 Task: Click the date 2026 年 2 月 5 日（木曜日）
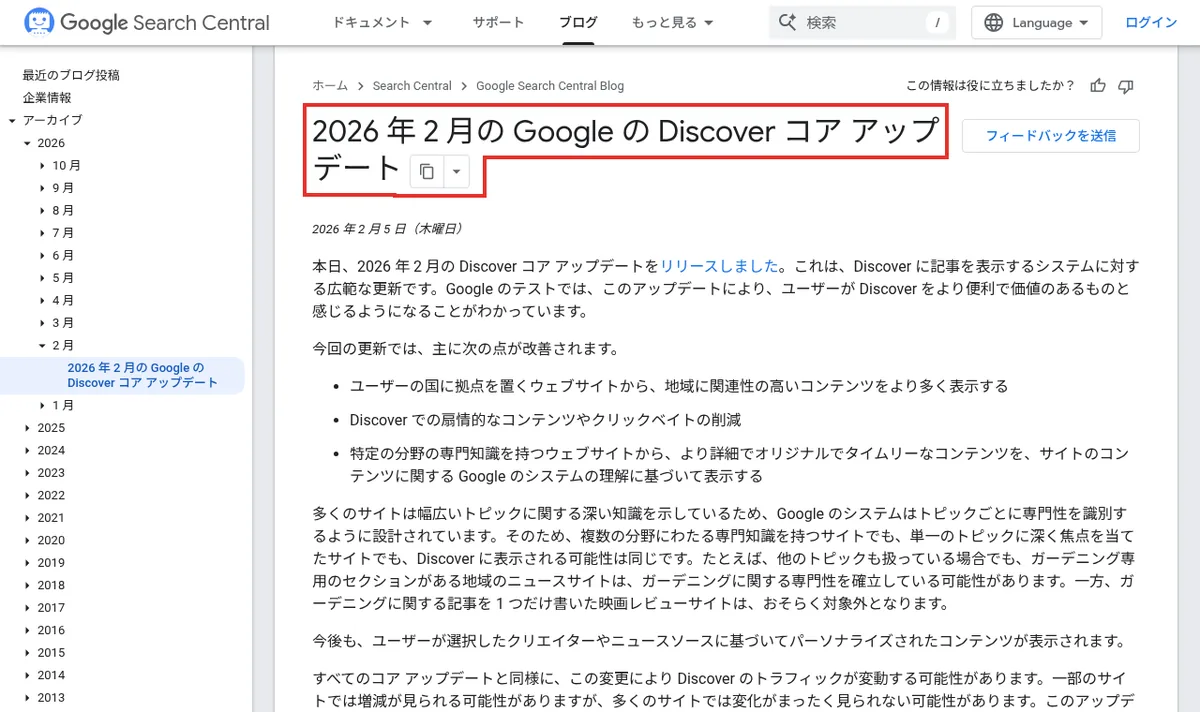[388, 229]
